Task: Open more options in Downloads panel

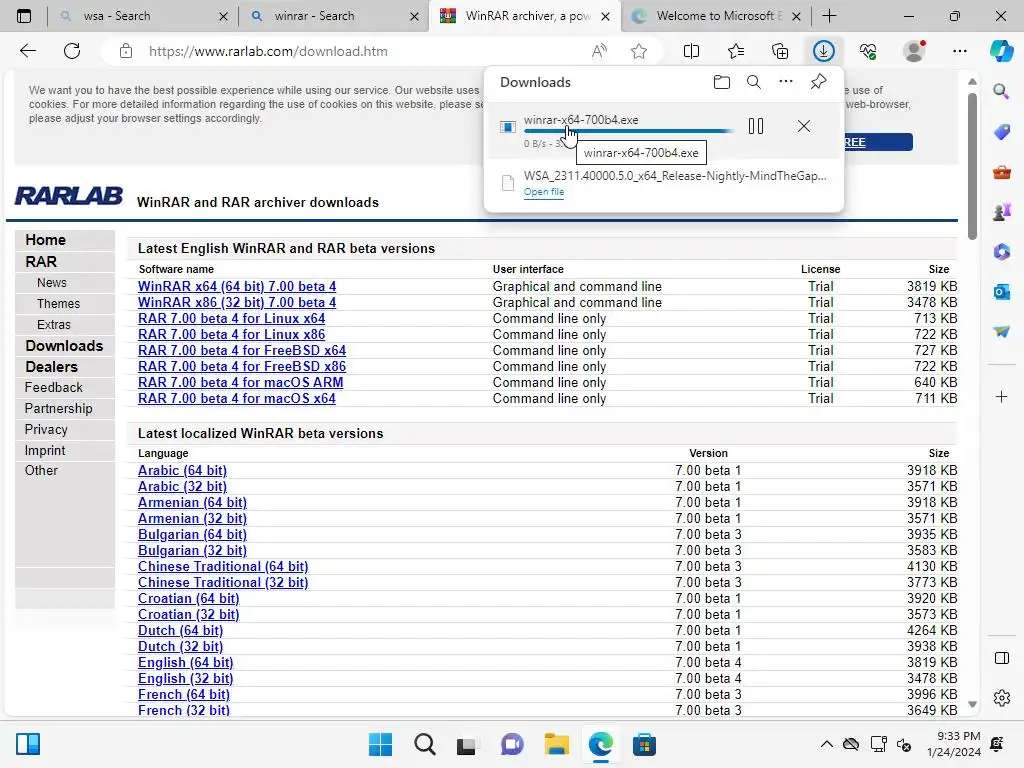Action: 786,82
